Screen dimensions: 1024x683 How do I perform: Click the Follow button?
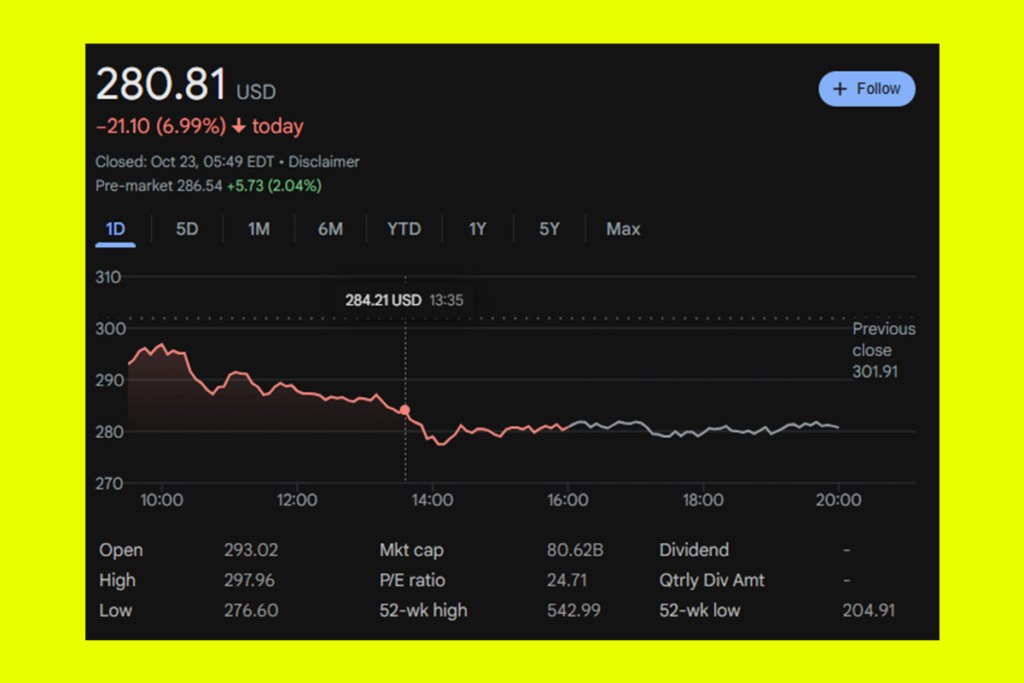tap(867, 89)
